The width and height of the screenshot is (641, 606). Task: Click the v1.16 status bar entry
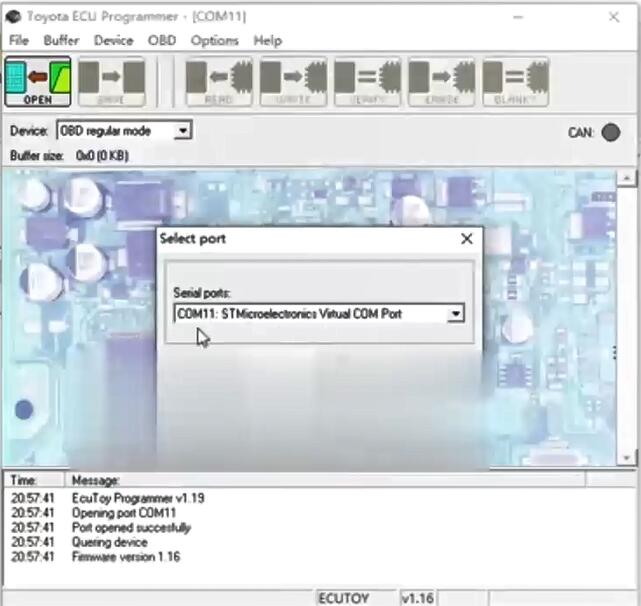click(x=417, y=598)
